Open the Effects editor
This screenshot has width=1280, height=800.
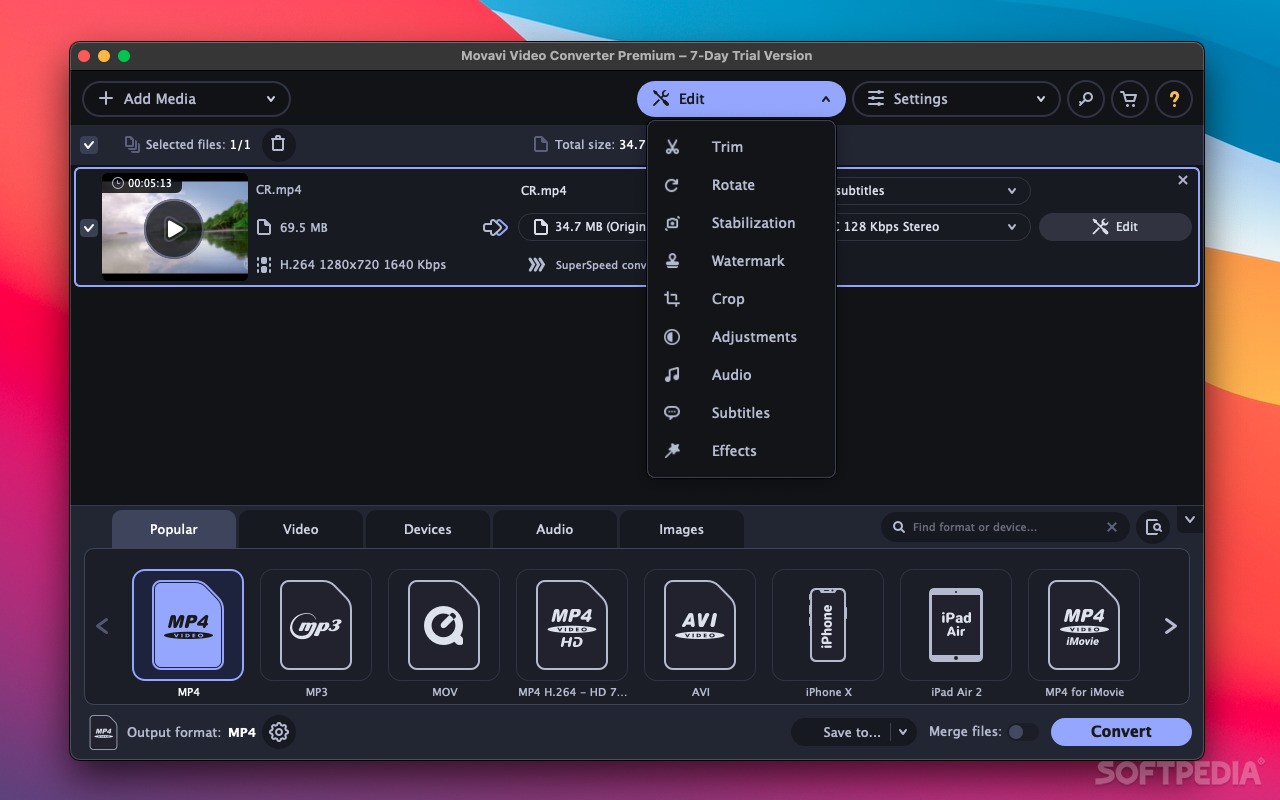click(x=733, y=451)
